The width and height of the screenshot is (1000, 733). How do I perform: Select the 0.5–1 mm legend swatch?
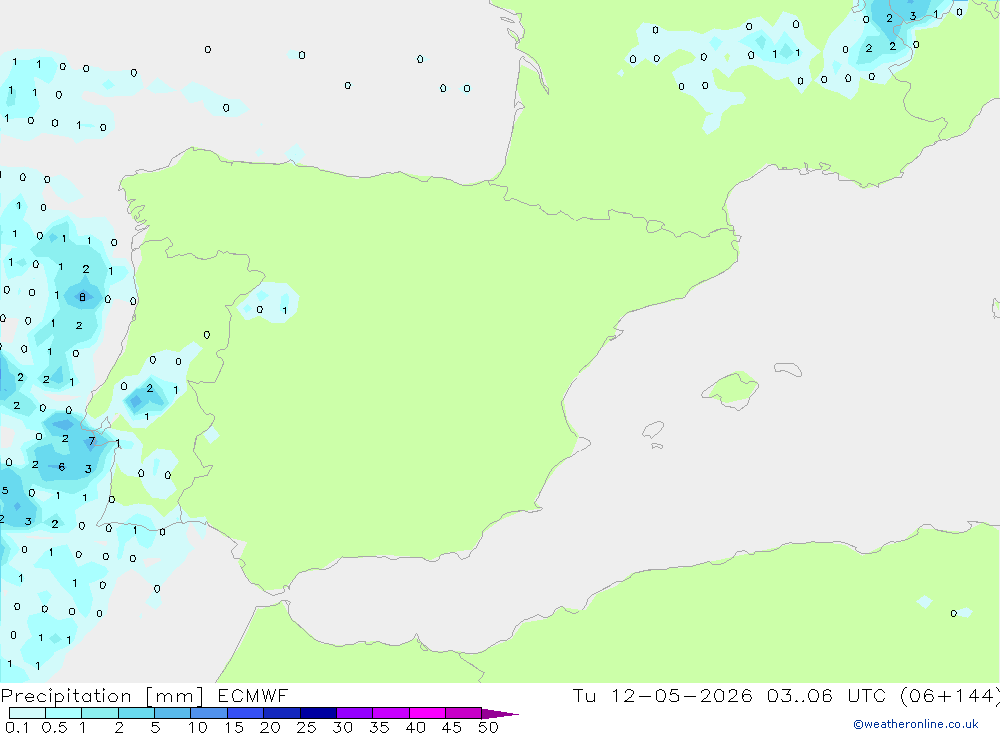click(x=64, y=713)
